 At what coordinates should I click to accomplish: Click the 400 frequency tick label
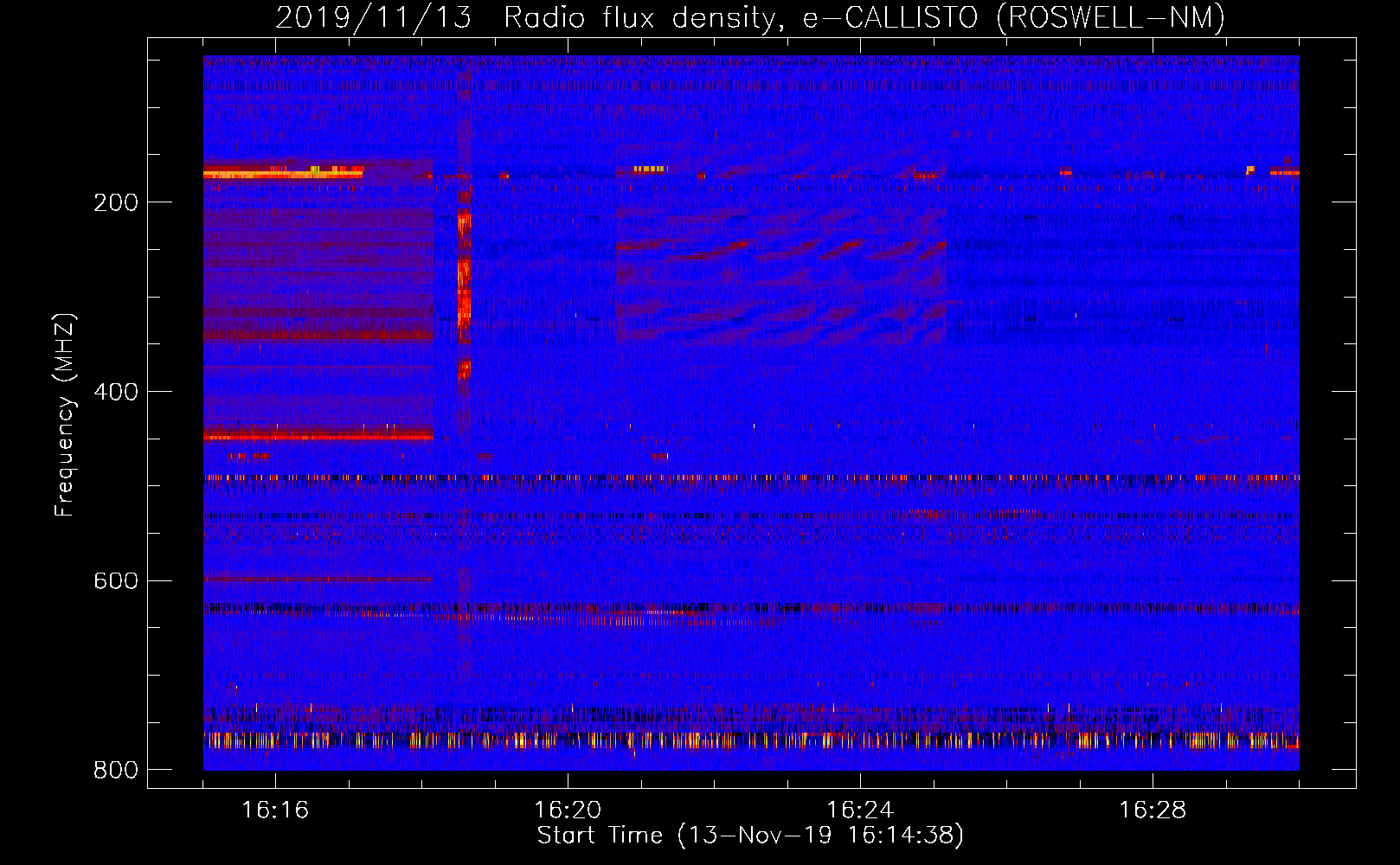116,392
